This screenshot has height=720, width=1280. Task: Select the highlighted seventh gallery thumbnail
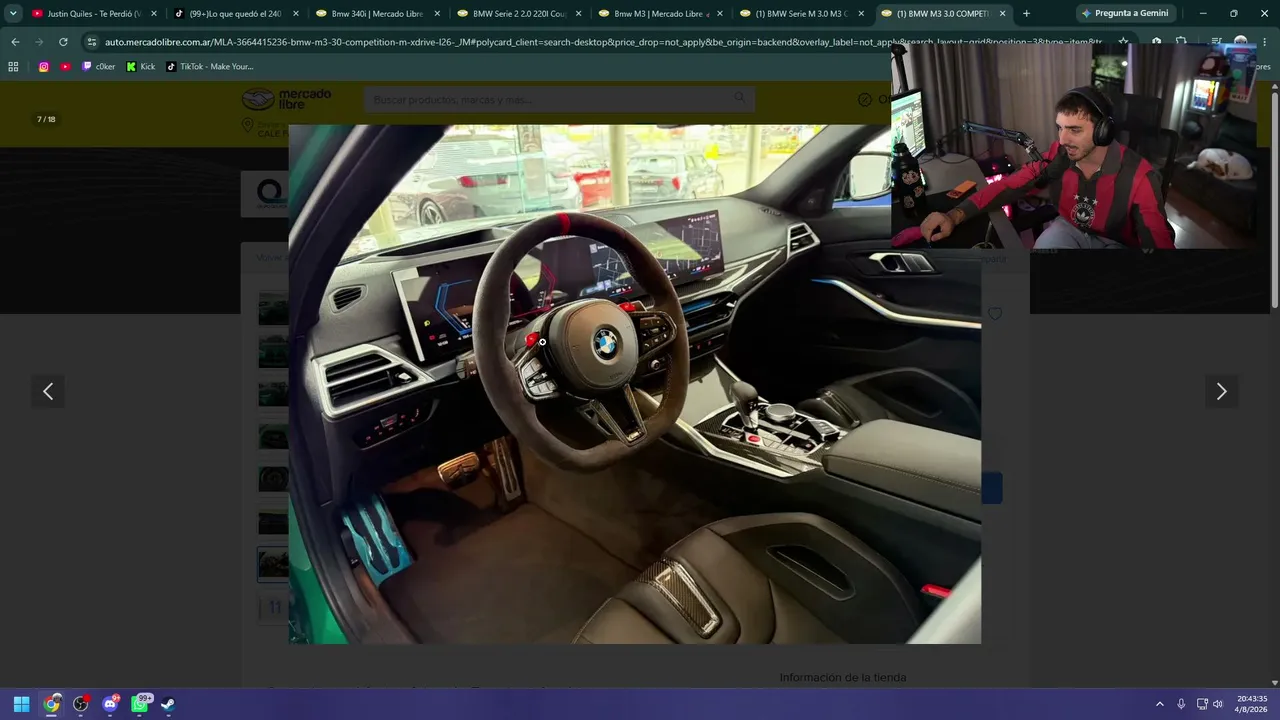(272, 564)
